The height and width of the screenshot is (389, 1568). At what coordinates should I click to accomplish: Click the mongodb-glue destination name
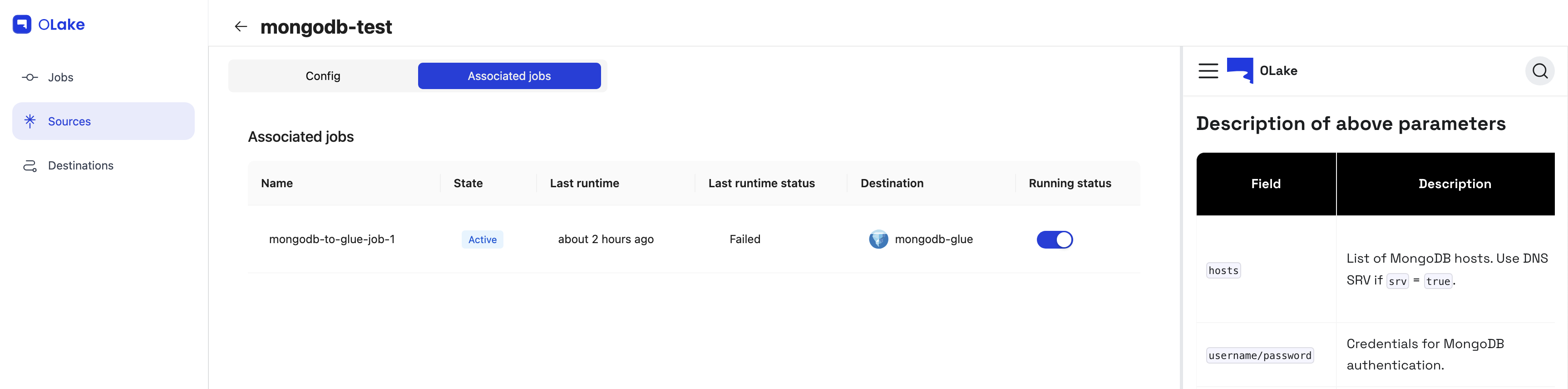click(x=934, y=239)
